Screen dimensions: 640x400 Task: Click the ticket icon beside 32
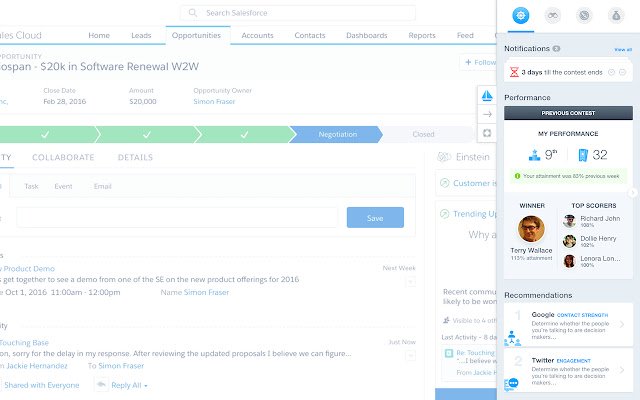(x=583, y=155)
